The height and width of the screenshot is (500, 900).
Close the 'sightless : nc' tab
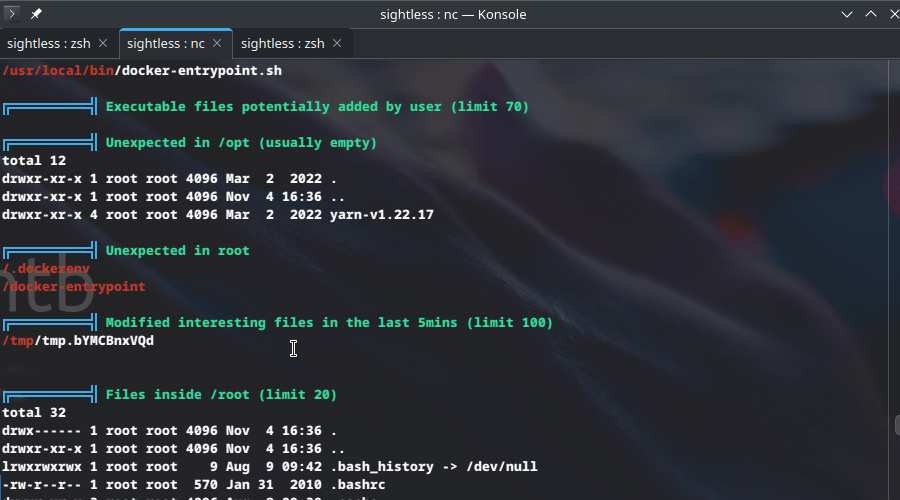[217, 43]
